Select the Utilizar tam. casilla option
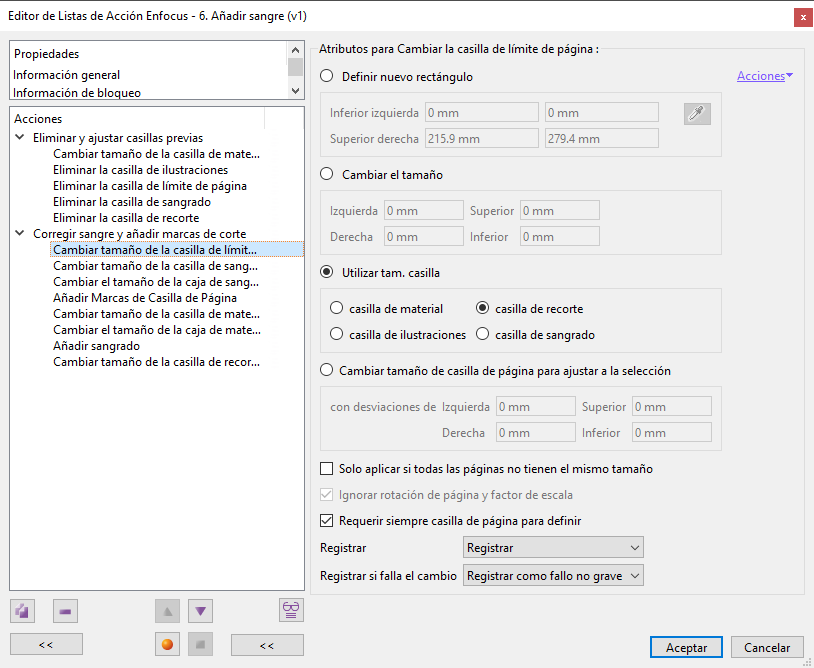 point(327,272)
